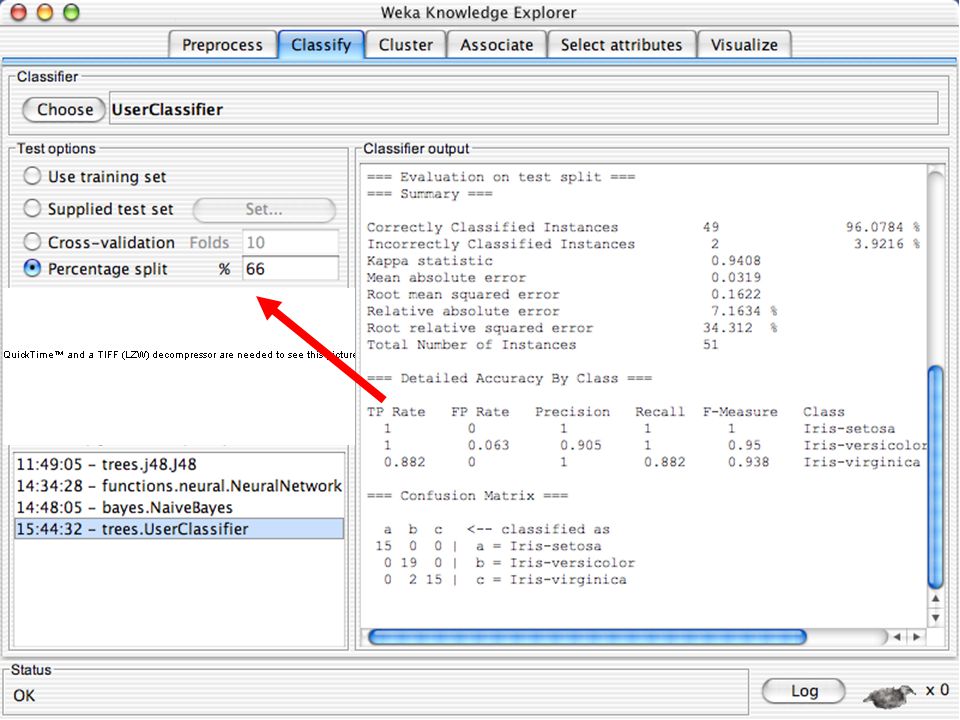Click the Detailed Accuracy By Class heading
Screen dimensions: 960x720
[509, 378]
